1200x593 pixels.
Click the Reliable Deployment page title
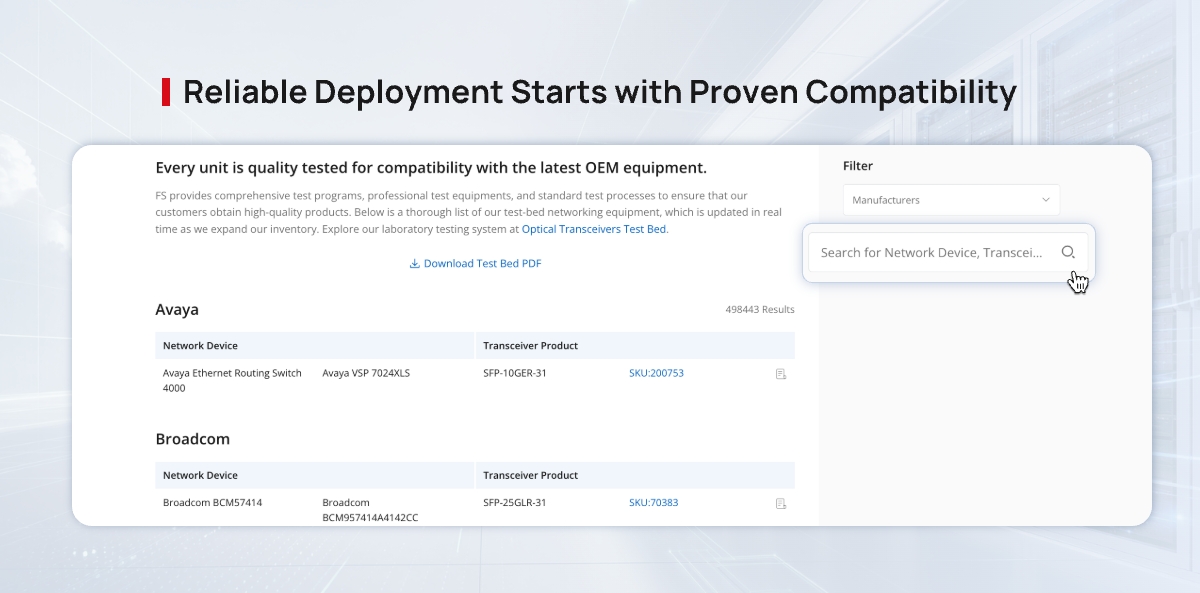point(600,92)
